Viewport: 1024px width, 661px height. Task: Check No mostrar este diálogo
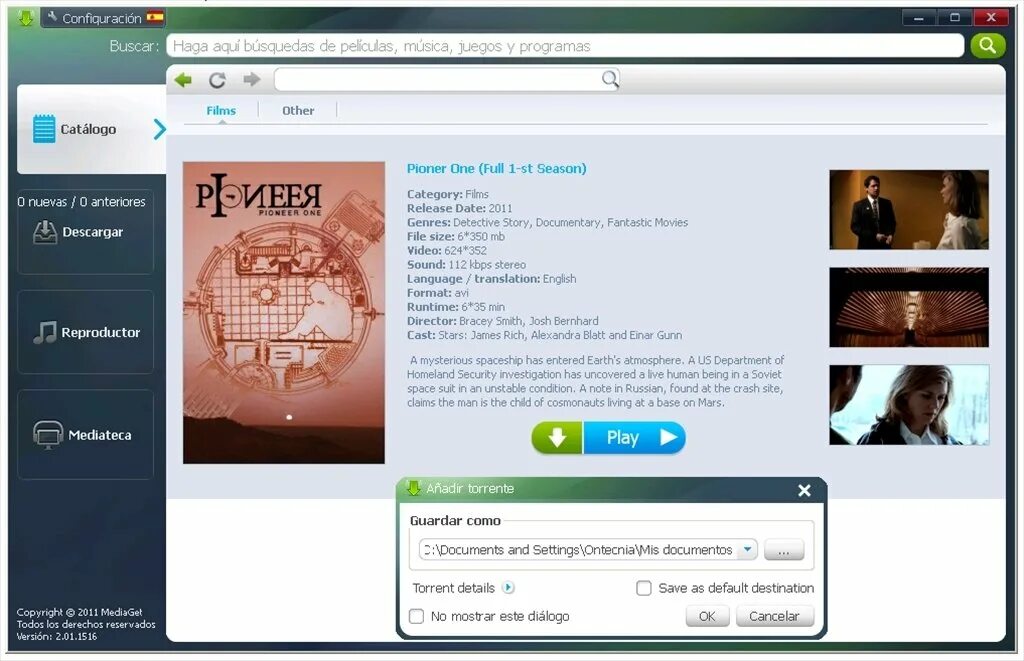click(x=416, y=616)
